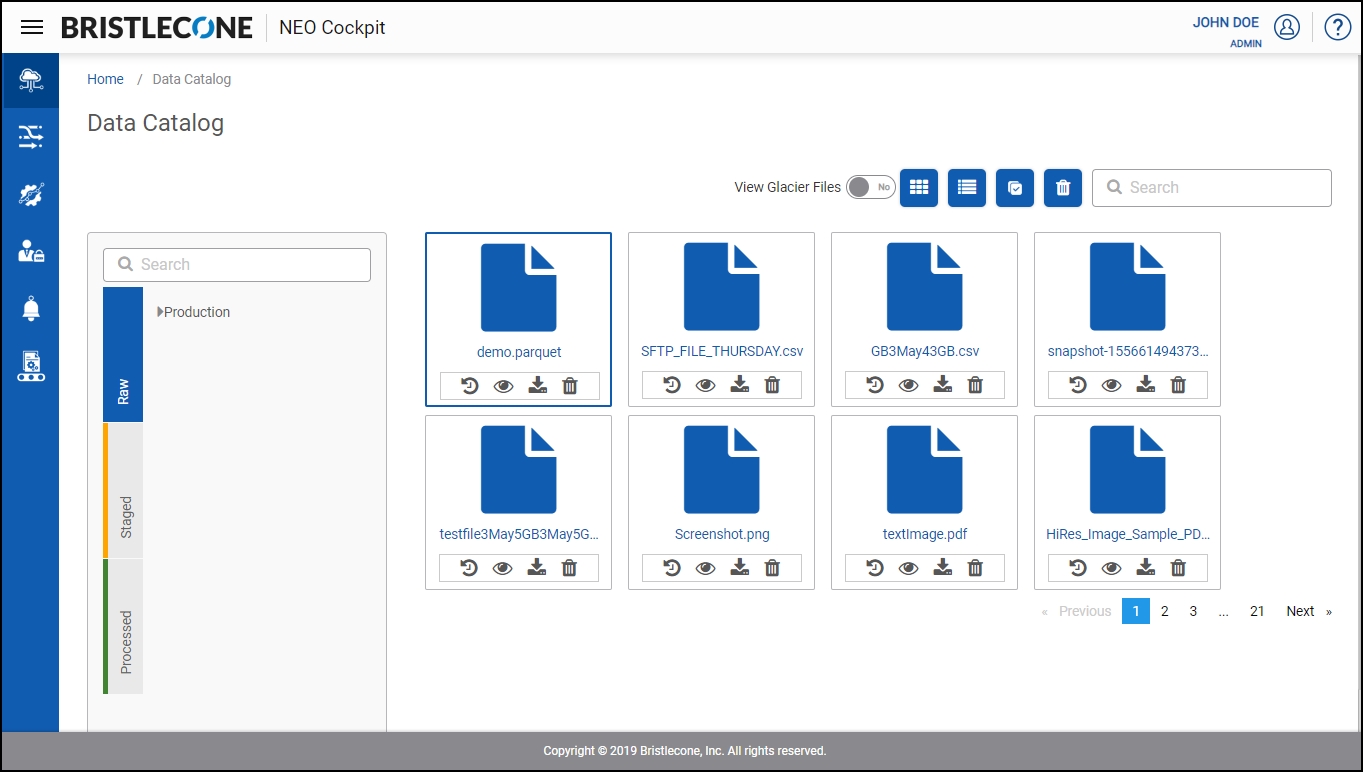Viewport: 1363px width, 772px height.
Task: Switch to the Staged tab
Action: point(123,490)
